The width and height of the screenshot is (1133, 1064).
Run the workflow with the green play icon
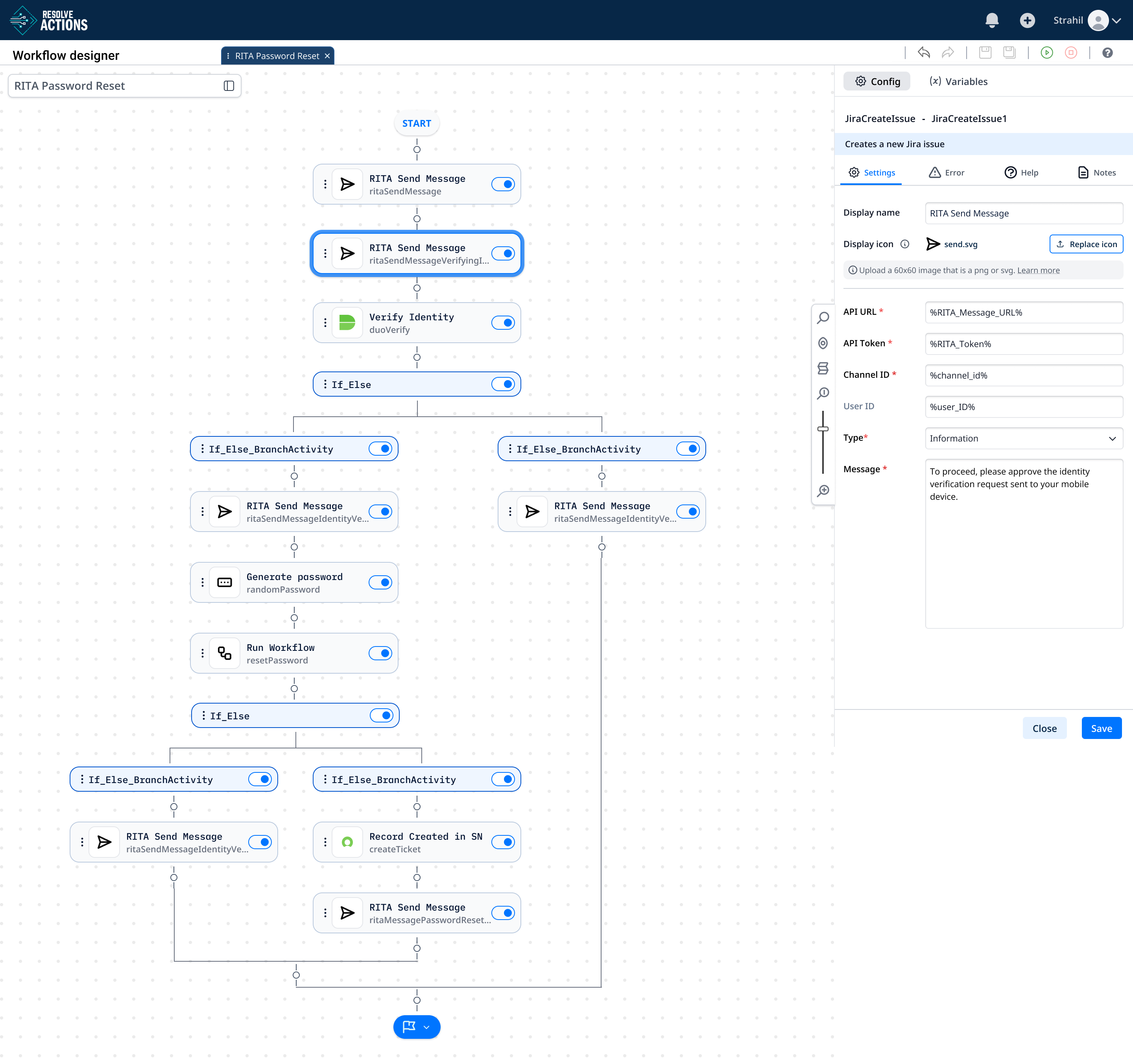click(x=1047, y=52)
